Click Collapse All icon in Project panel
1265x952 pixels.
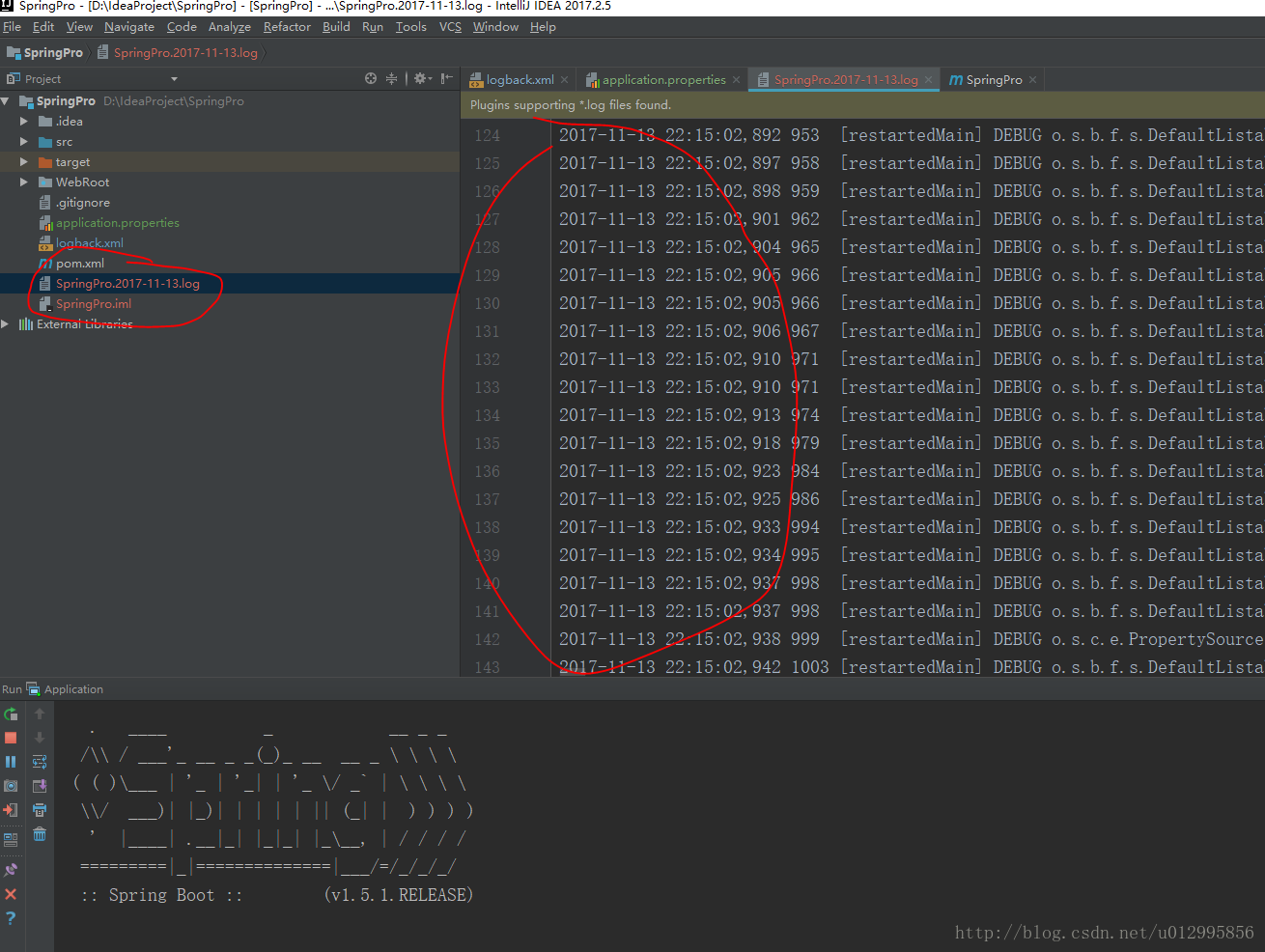click(391, 78)
